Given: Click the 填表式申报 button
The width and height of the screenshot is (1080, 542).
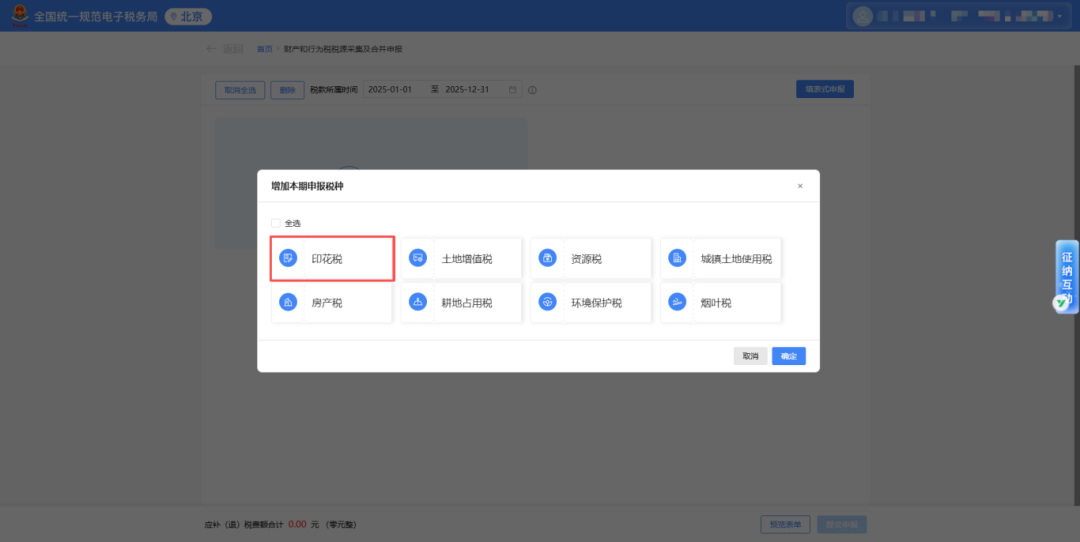Looking at the screenshot, I should (824, 89).
